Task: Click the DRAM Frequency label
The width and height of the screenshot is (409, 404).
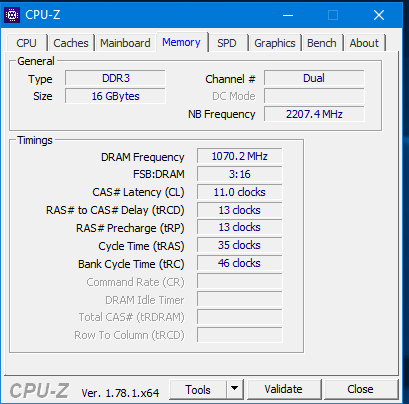Action: (x=142, y=157)
